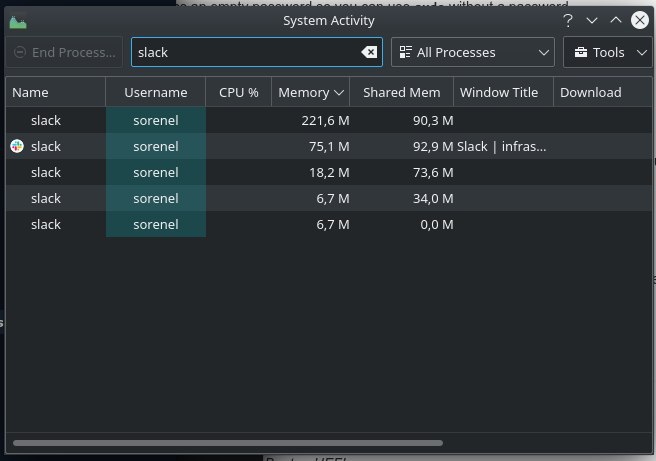Viewport: 656px width, 461px height.
Task: Open the Tools dropdown menu
Action: click(607, 52)
